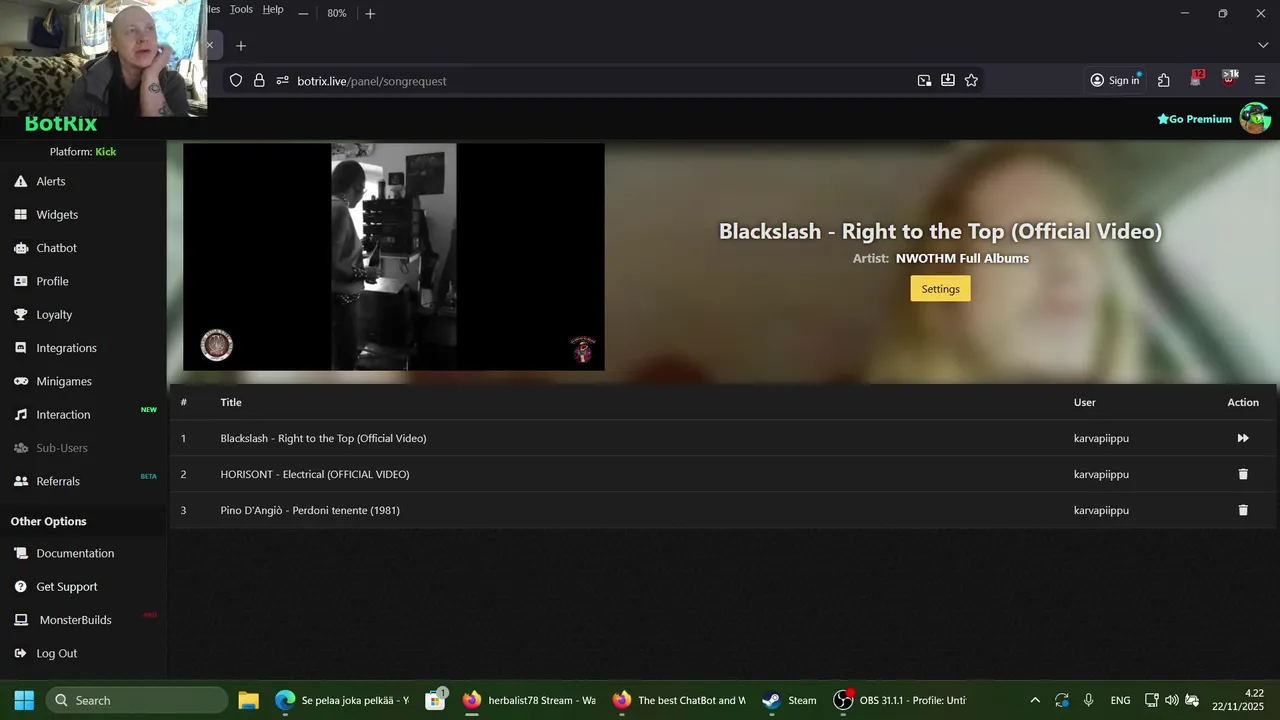The height and width of the screenshot is (720, 1280).
Task: Click the Firefox Sign in button
Action: tap(1115, 80)
